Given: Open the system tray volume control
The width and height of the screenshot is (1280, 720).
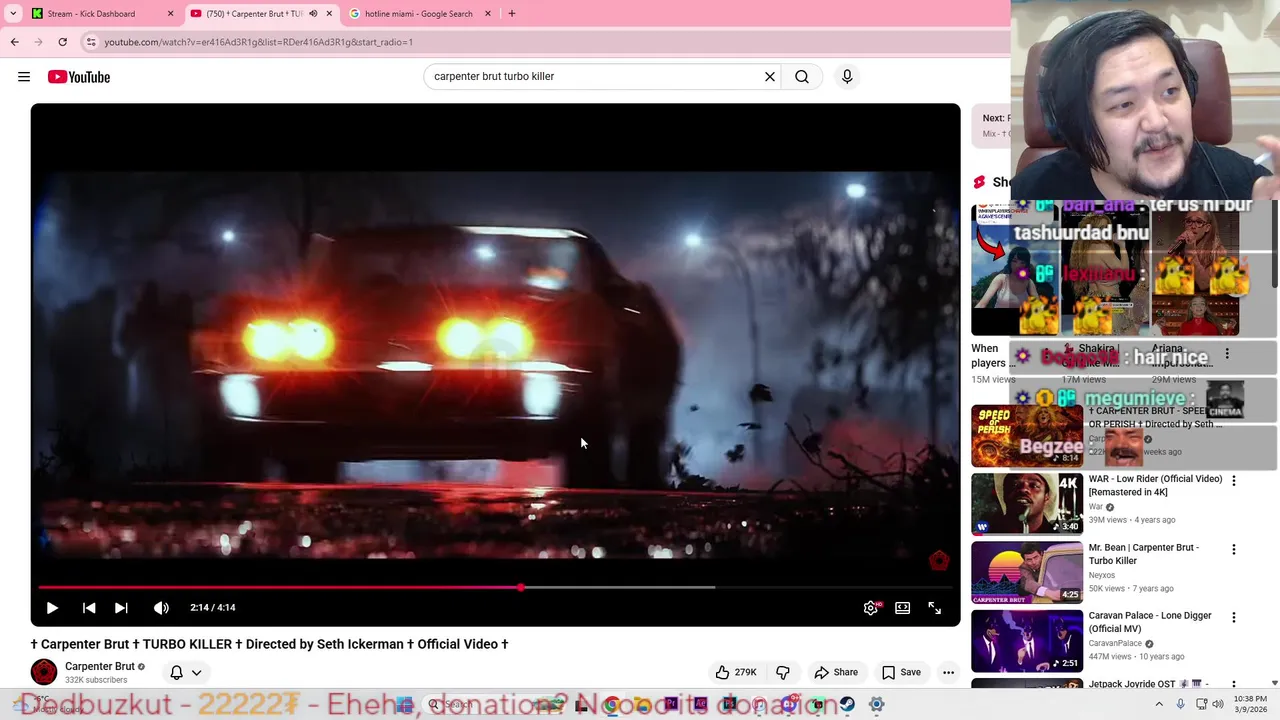Looking at the screenshot, I should pos(1218,704).
